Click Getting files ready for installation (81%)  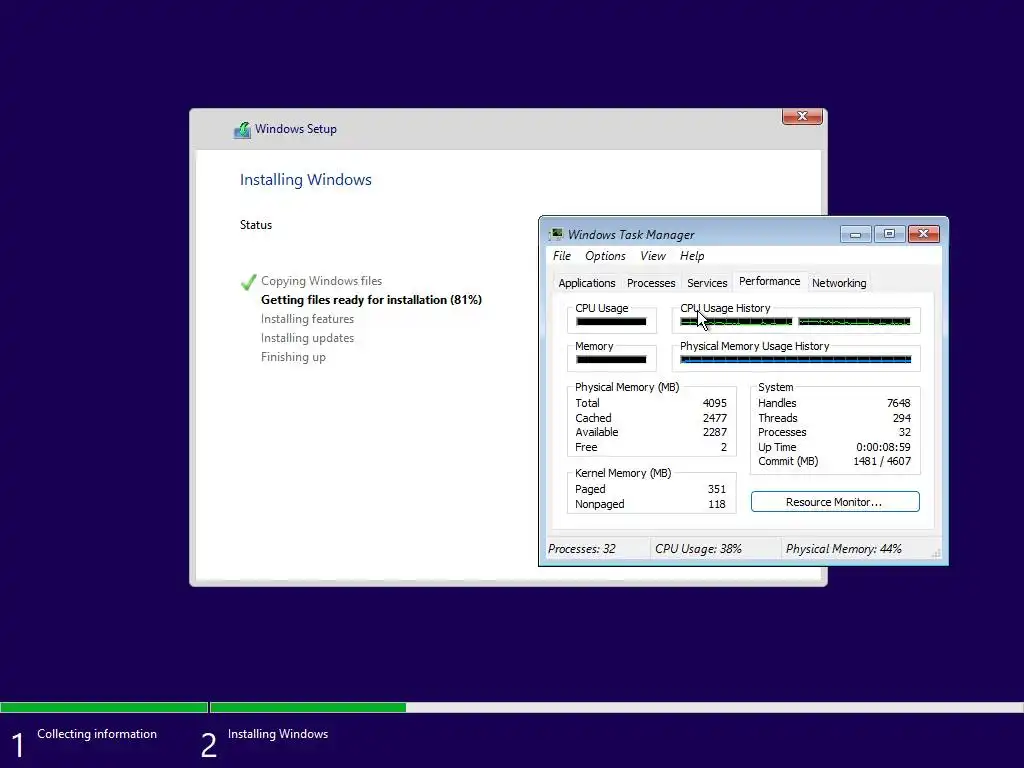[x=372, y=300]
